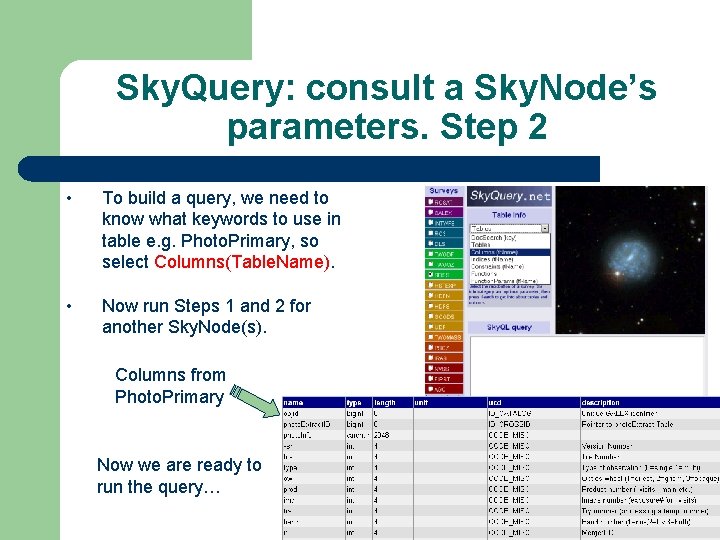Select the GOODS survey button
This screenshot has height=540, width=720.
[444, 317]
